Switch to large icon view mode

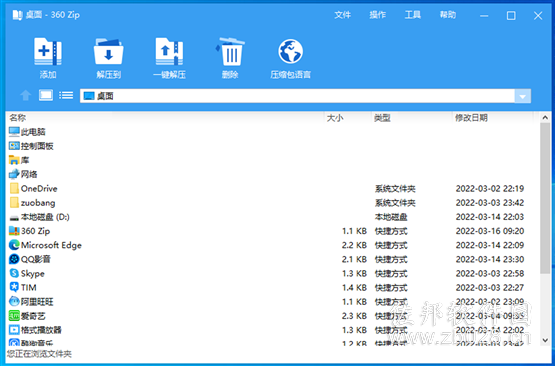click(46, 95)
